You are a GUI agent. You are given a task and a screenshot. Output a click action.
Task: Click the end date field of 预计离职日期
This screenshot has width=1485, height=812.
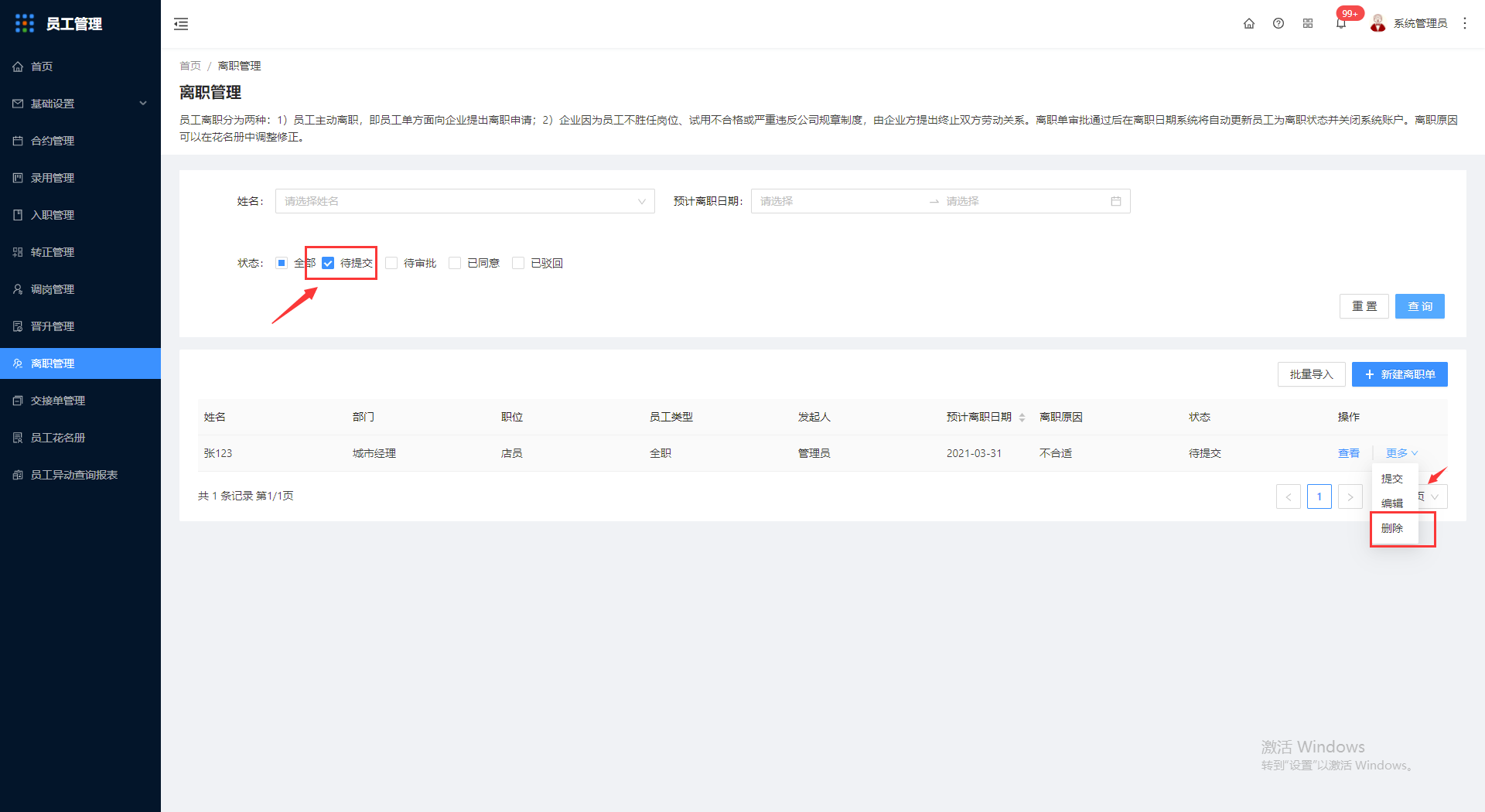(x=1025, y=201)
